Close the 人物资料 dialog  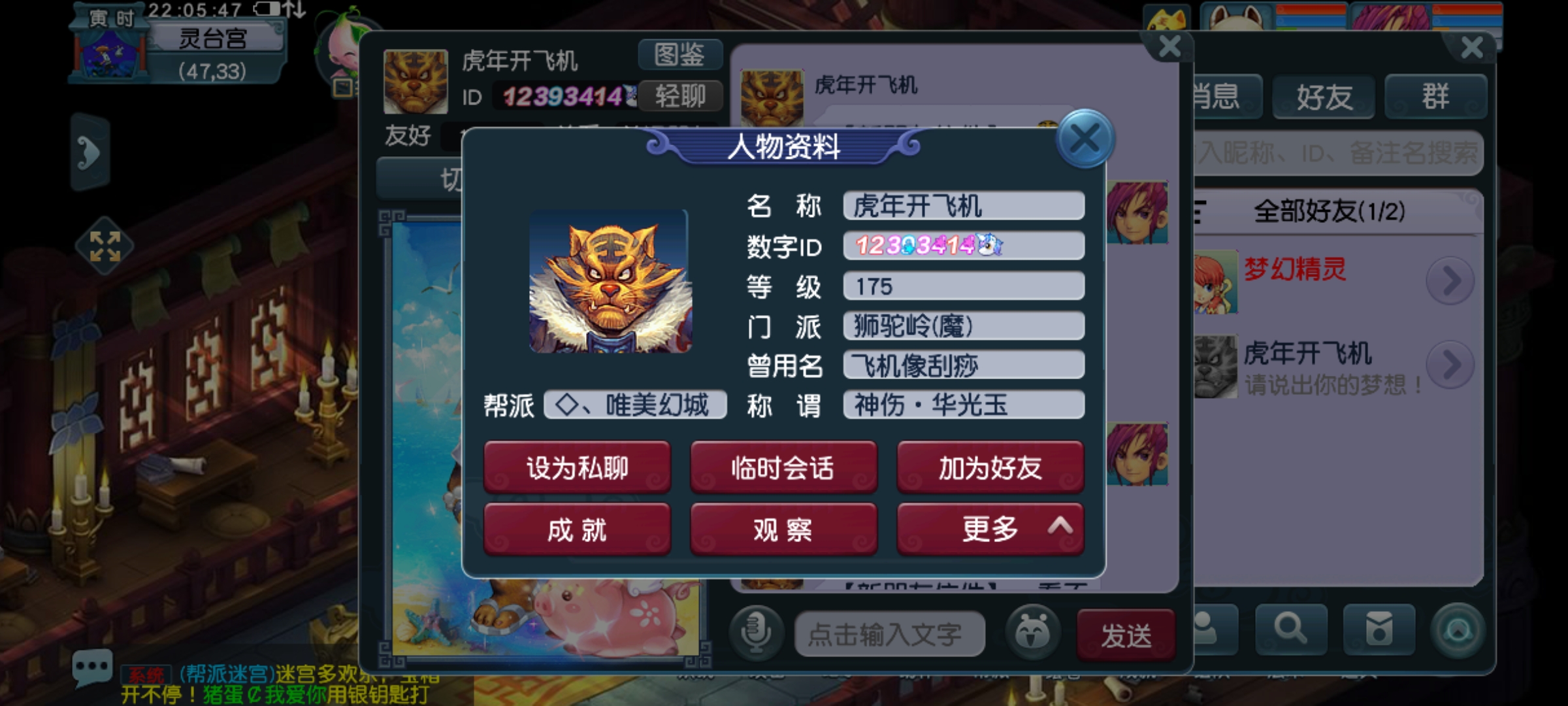tap(1085, 139)
